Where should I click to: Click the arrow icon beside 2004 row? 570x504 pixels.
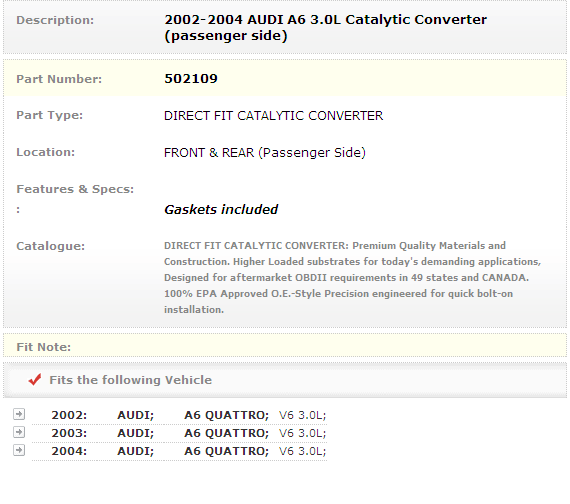tap(19, 450)
